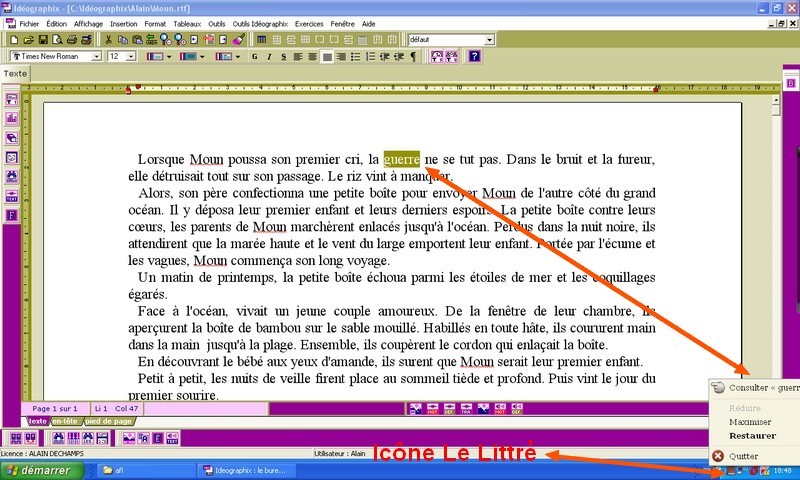This screenshot has width=800, height=480.
Task: Open the font size 12 dropdown
Action: (131, 56)
